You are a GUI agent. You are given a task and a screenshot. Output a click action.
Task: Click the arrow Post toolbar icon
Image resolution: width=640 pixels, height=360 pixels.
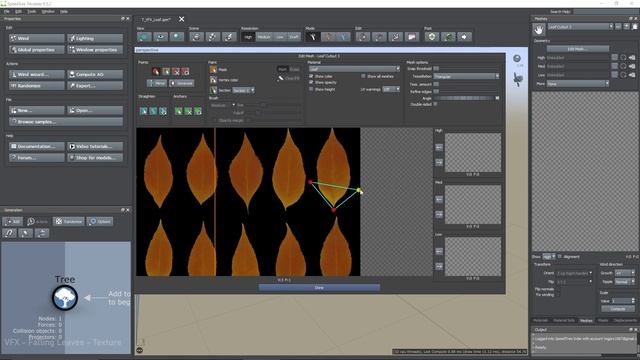coord(464,37)
